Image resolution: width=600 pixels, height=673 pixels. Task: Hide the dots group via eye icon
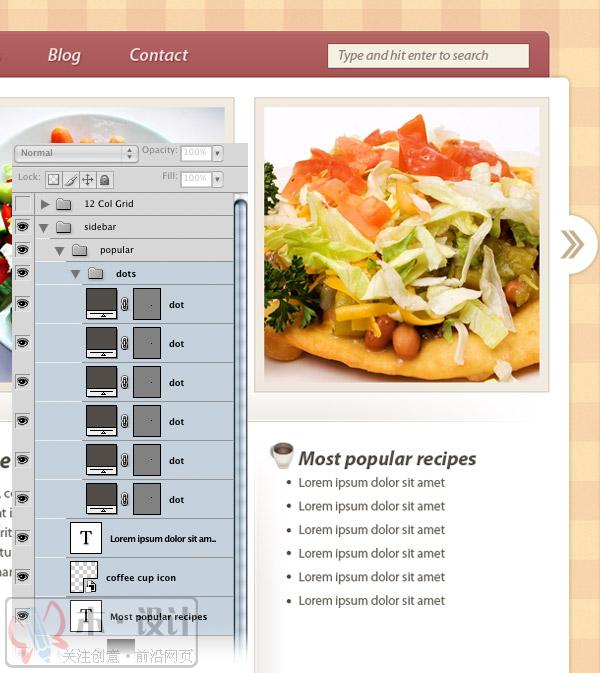(x=23, y=273)
